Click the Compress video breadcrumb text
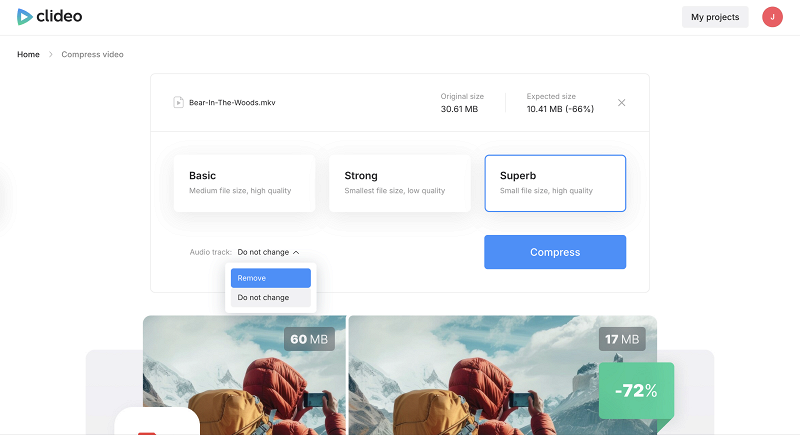 click(92, 55)
